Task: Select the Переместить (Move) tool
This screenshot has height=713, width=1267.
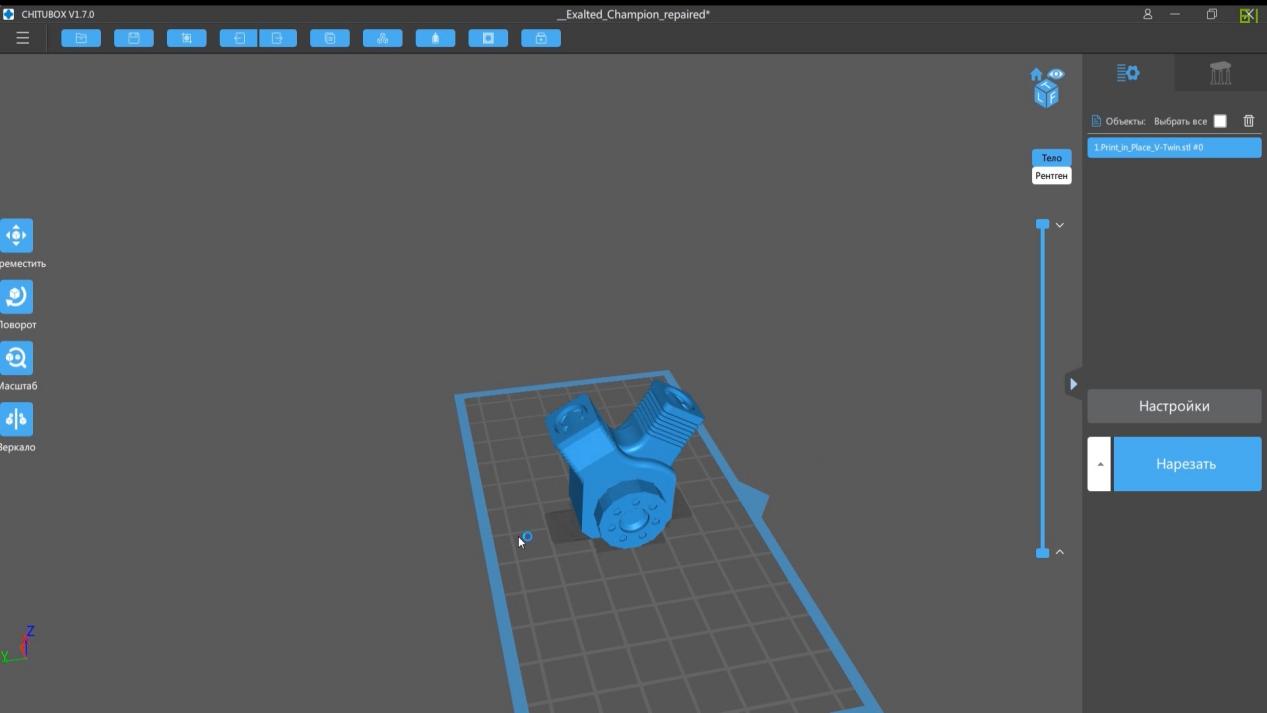Action: point(17,236)
